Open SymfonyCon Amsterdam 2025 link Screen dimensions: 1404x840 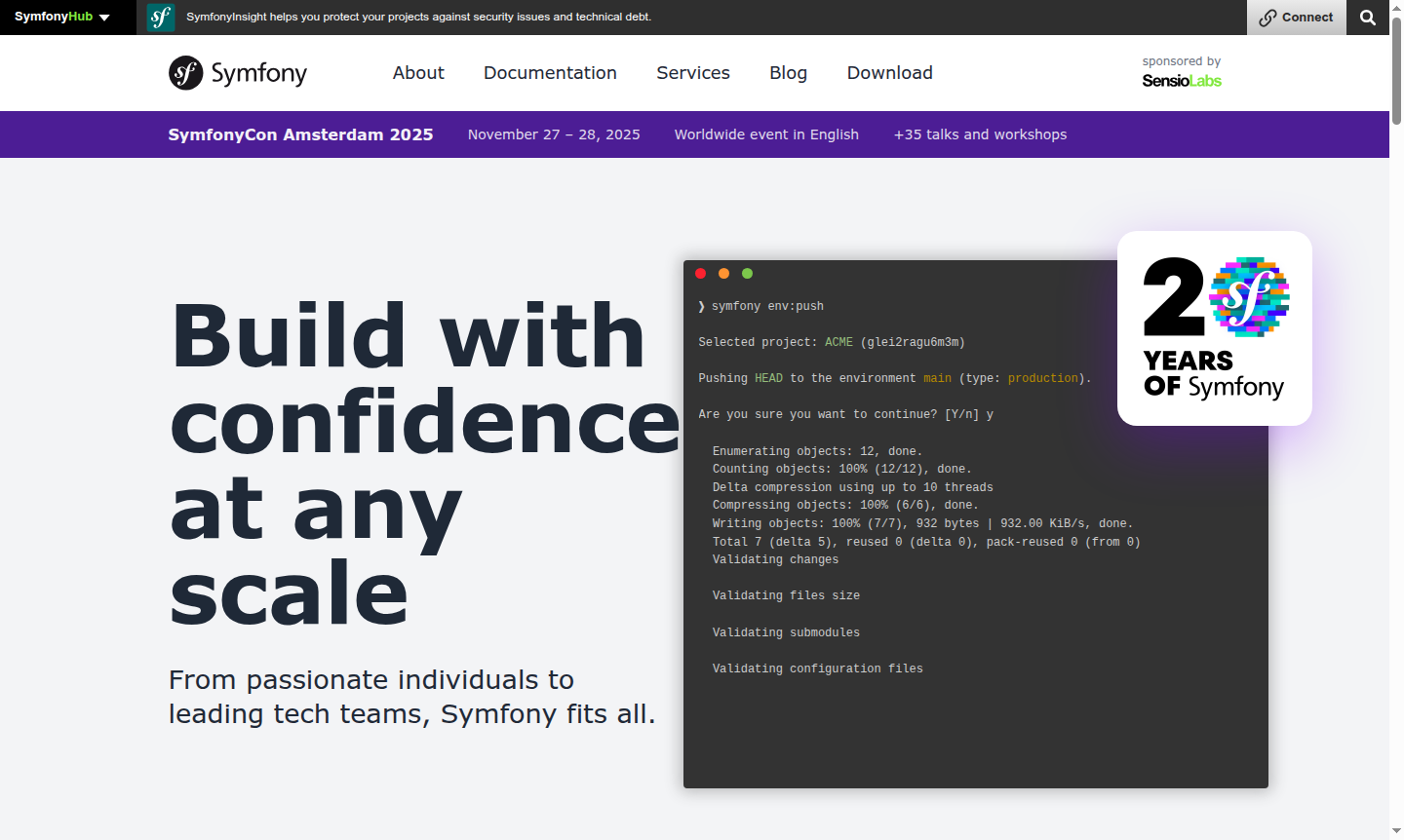(x=300, y=134)
